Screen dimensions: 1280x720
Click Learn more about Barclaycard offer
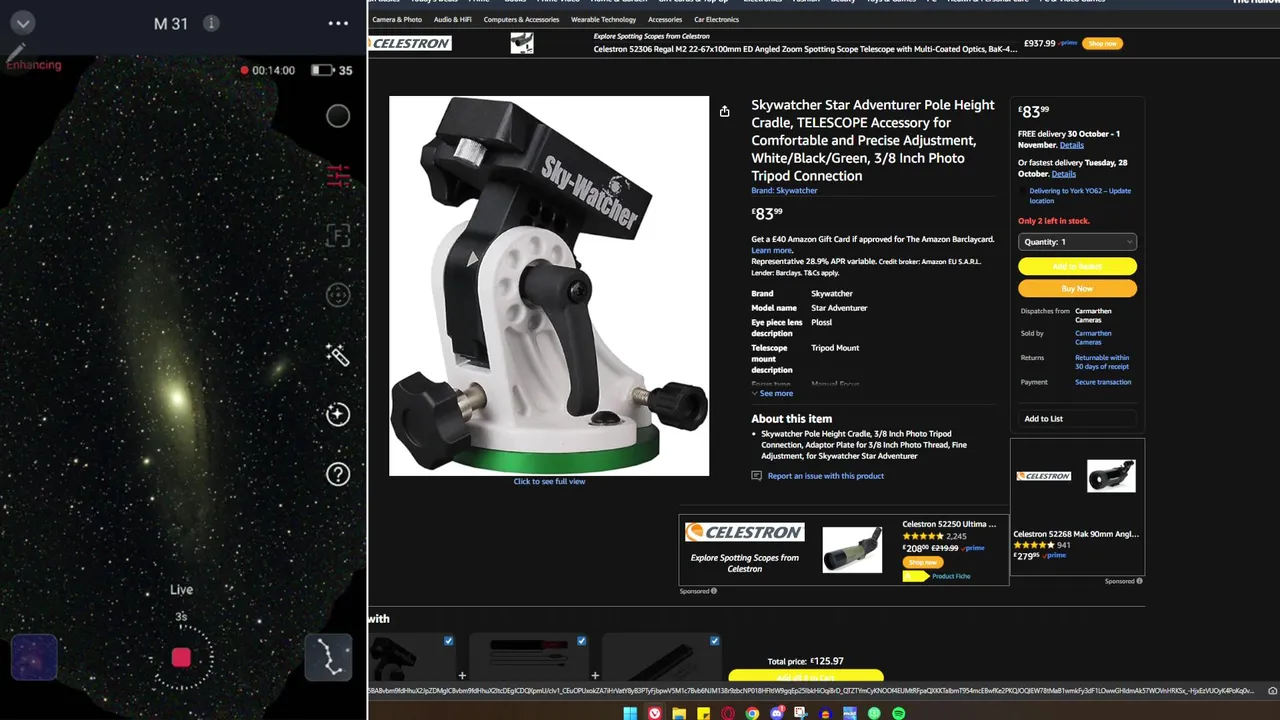tap(772, 250)
